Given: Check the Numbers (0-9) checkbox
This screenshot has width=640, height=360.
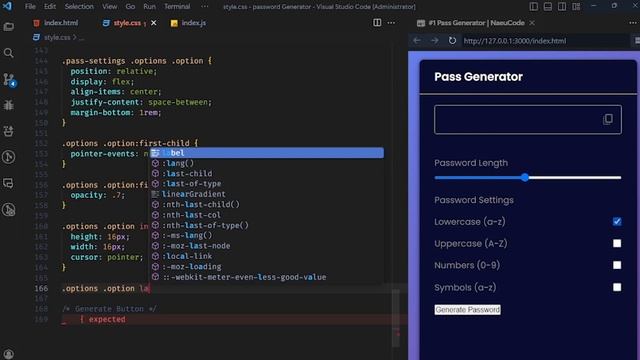Looking at the screenshot, I should coord(617,265).
